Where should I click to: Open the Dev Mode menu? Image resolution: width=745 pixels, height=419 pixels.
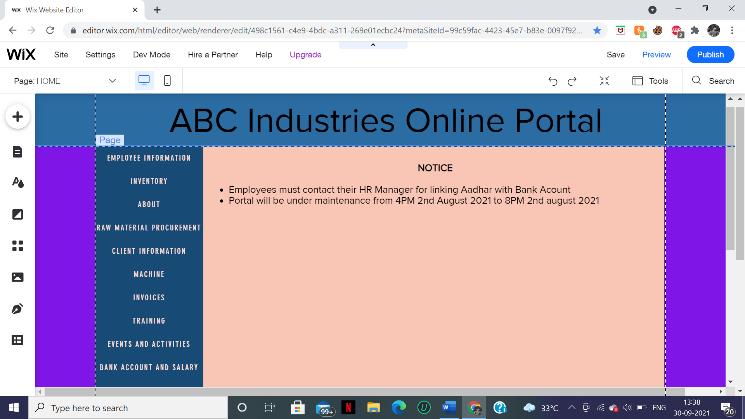(152, 55)
